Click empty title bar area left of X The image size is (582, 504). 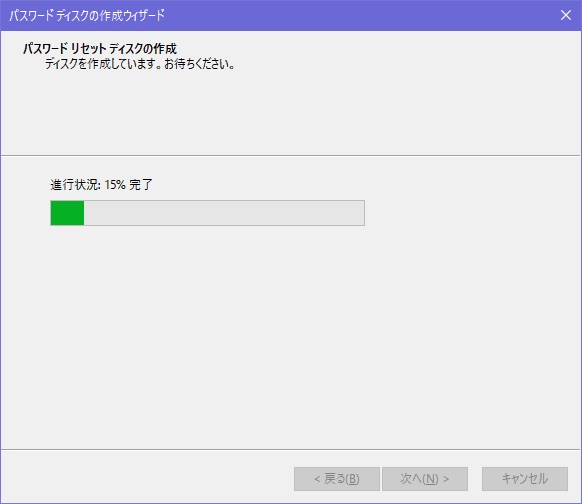tap(360, 15)
